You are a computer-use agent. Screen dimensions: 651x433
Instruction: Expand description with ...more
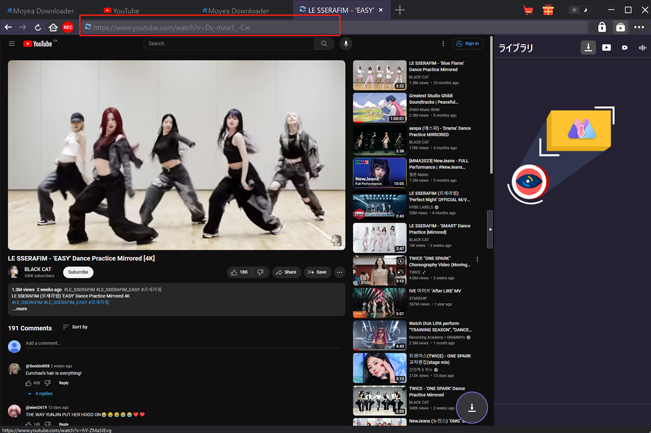pyautogui.click(x=20, y=308)
